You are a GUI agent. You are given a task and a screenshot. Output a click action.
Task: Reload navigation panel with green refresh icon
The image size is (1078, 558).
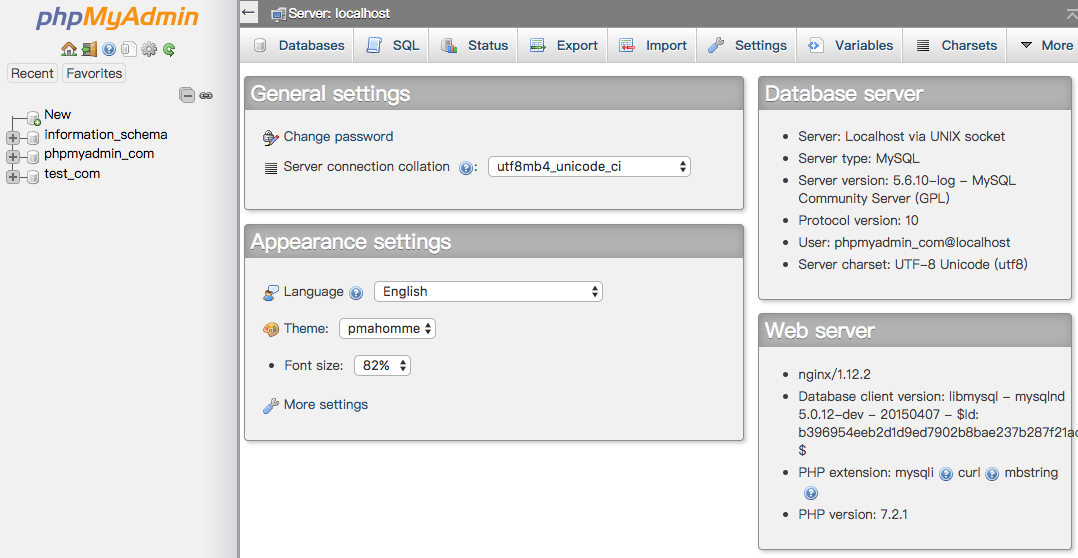[x=169, y=49]
